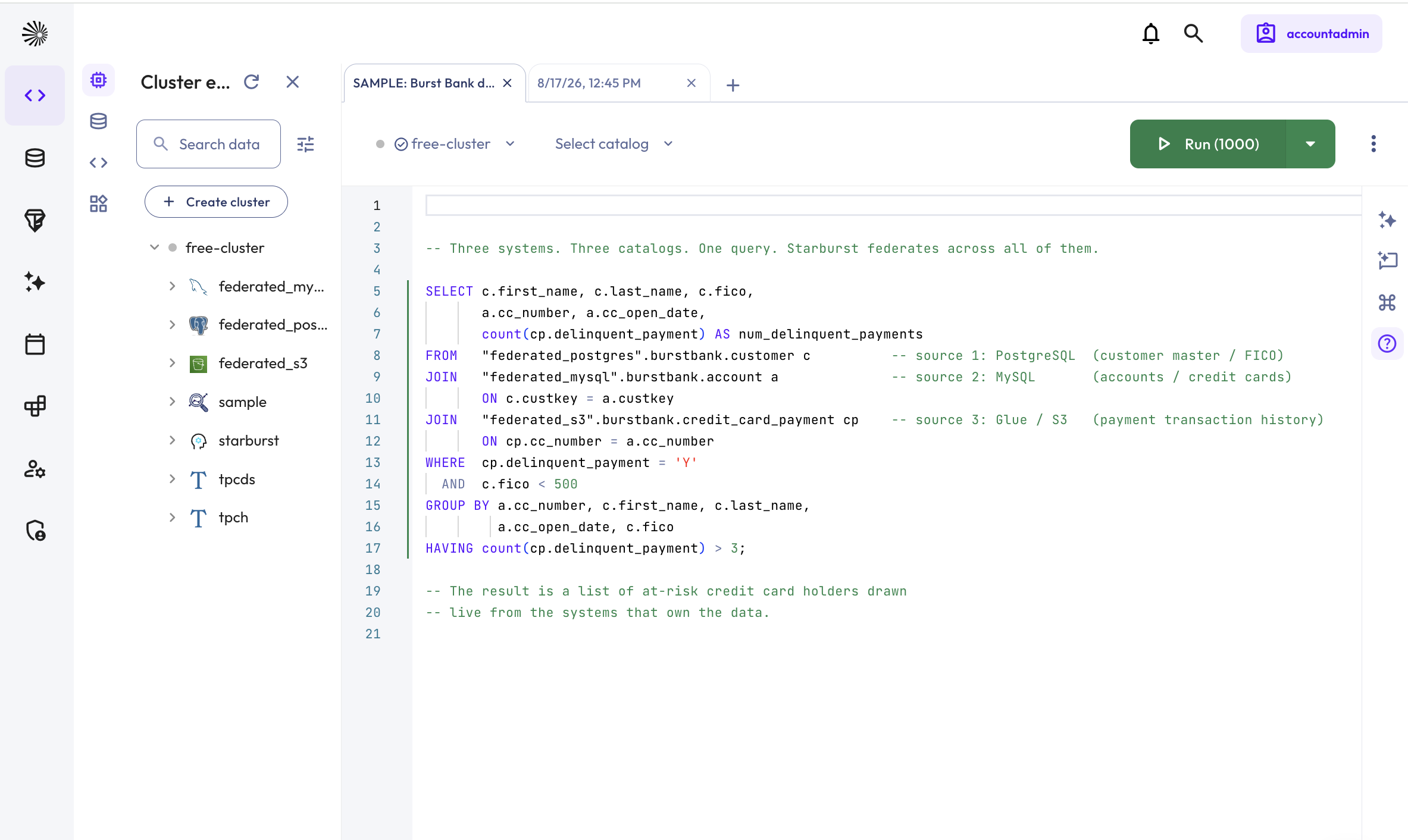Open the Security shield nav icon

pos(35,531)
